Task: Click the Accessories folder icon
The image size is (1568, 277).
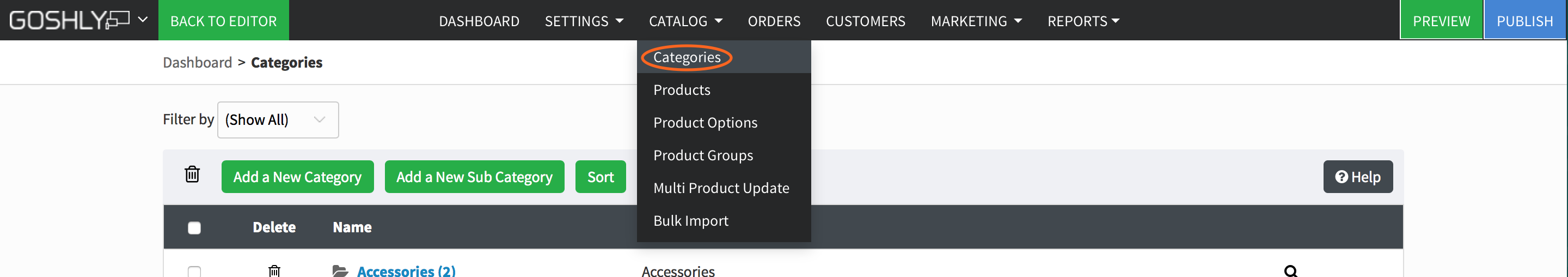Action: (340, 271)
